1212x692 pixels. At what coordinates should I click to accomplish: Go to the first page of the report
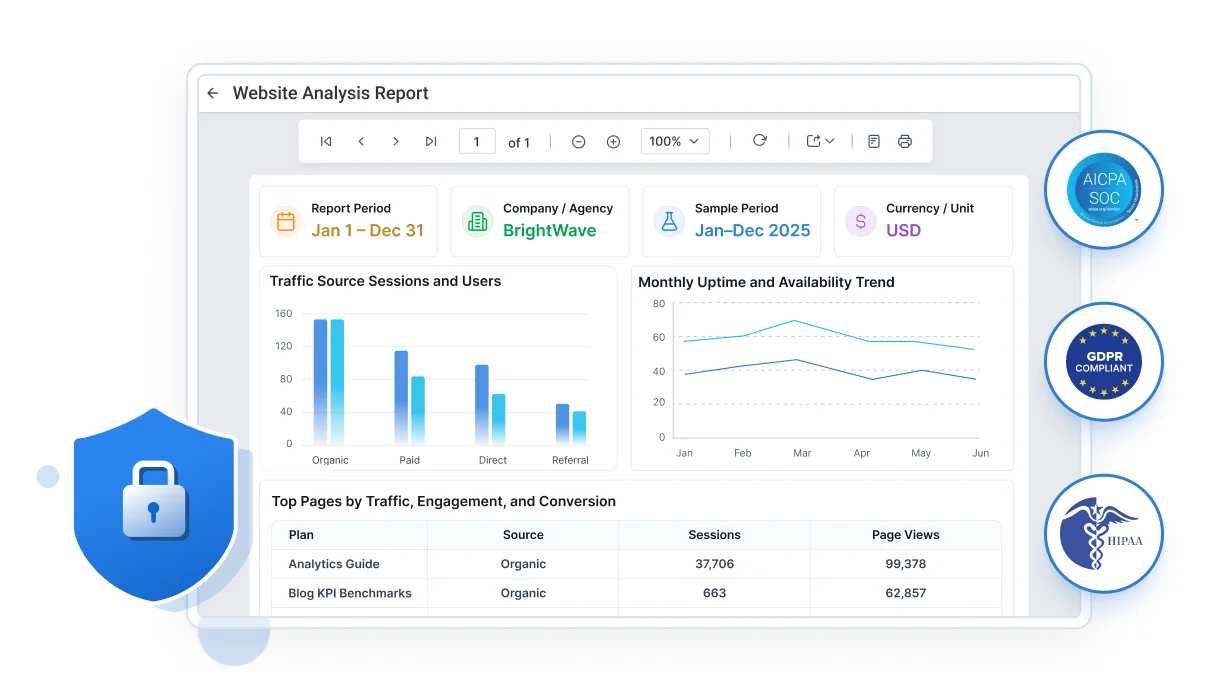[326, 142]
